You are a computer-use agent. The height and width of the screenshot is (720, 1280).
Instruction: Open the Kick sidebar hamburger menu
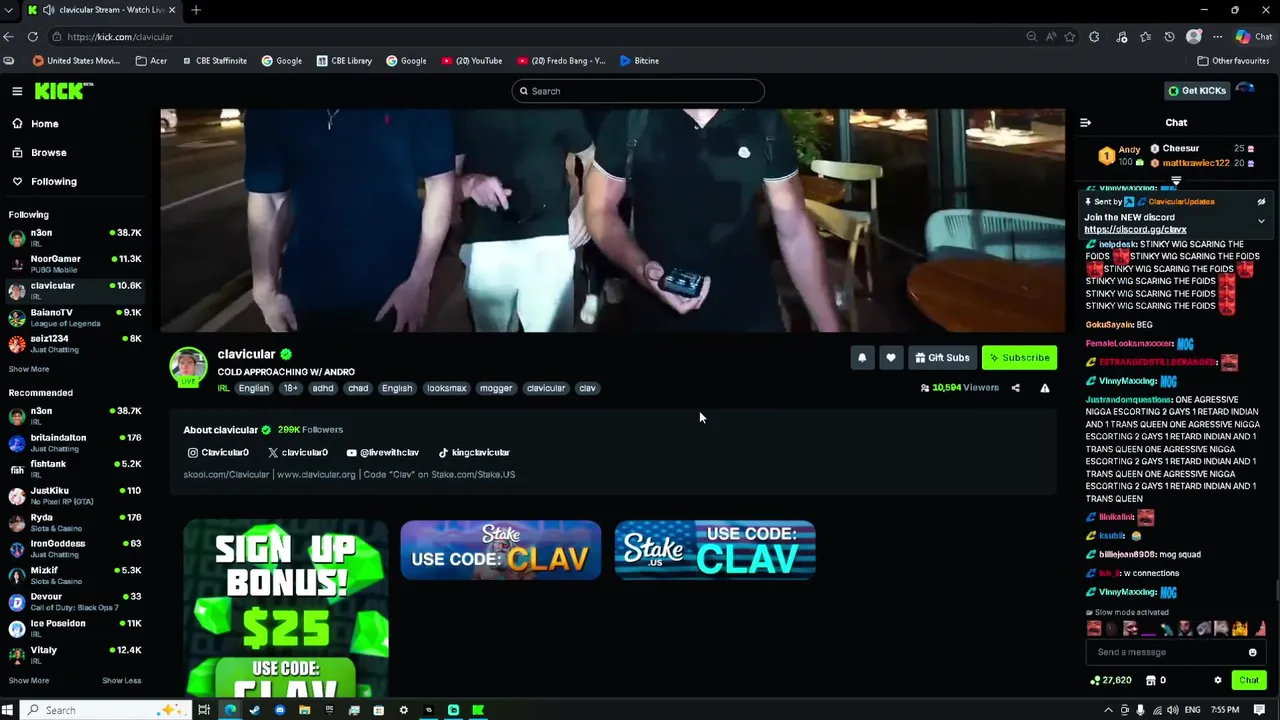[x=17, y=91]
